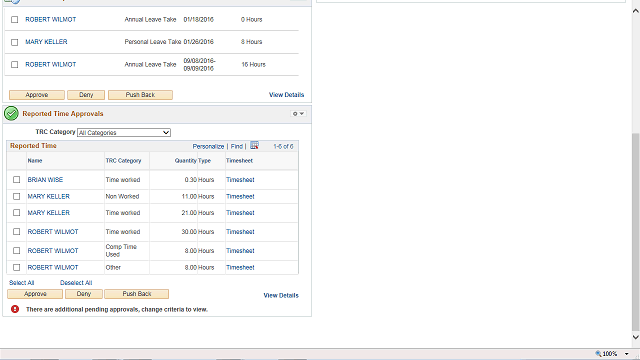Select Mary Keller 21.00 Hours row checkbox
The width and height of the screenshot is (640, 360).
[x=17, y=213]
